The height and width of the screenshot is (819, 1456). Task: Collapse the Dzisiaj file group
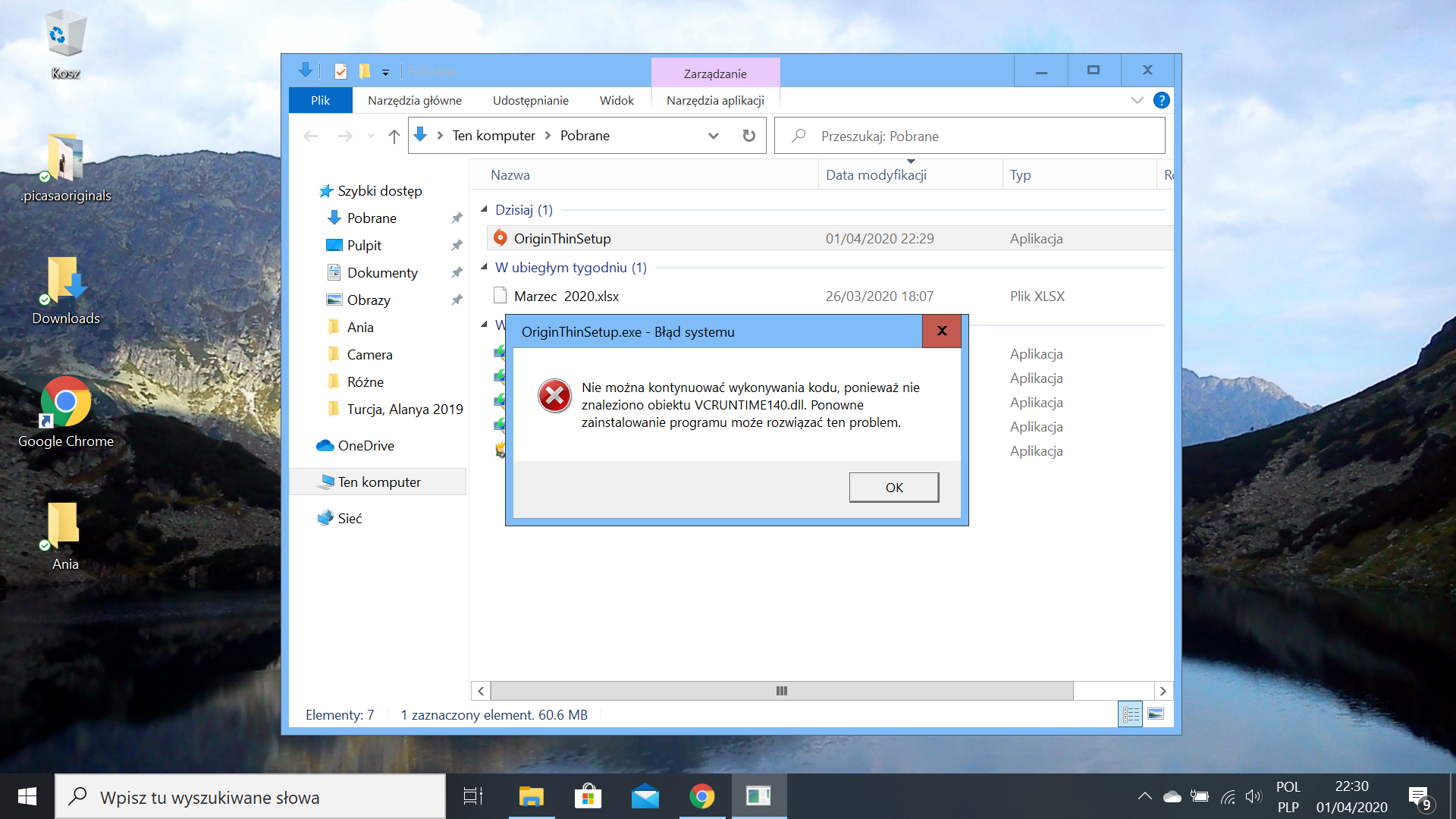coord(484,209)
